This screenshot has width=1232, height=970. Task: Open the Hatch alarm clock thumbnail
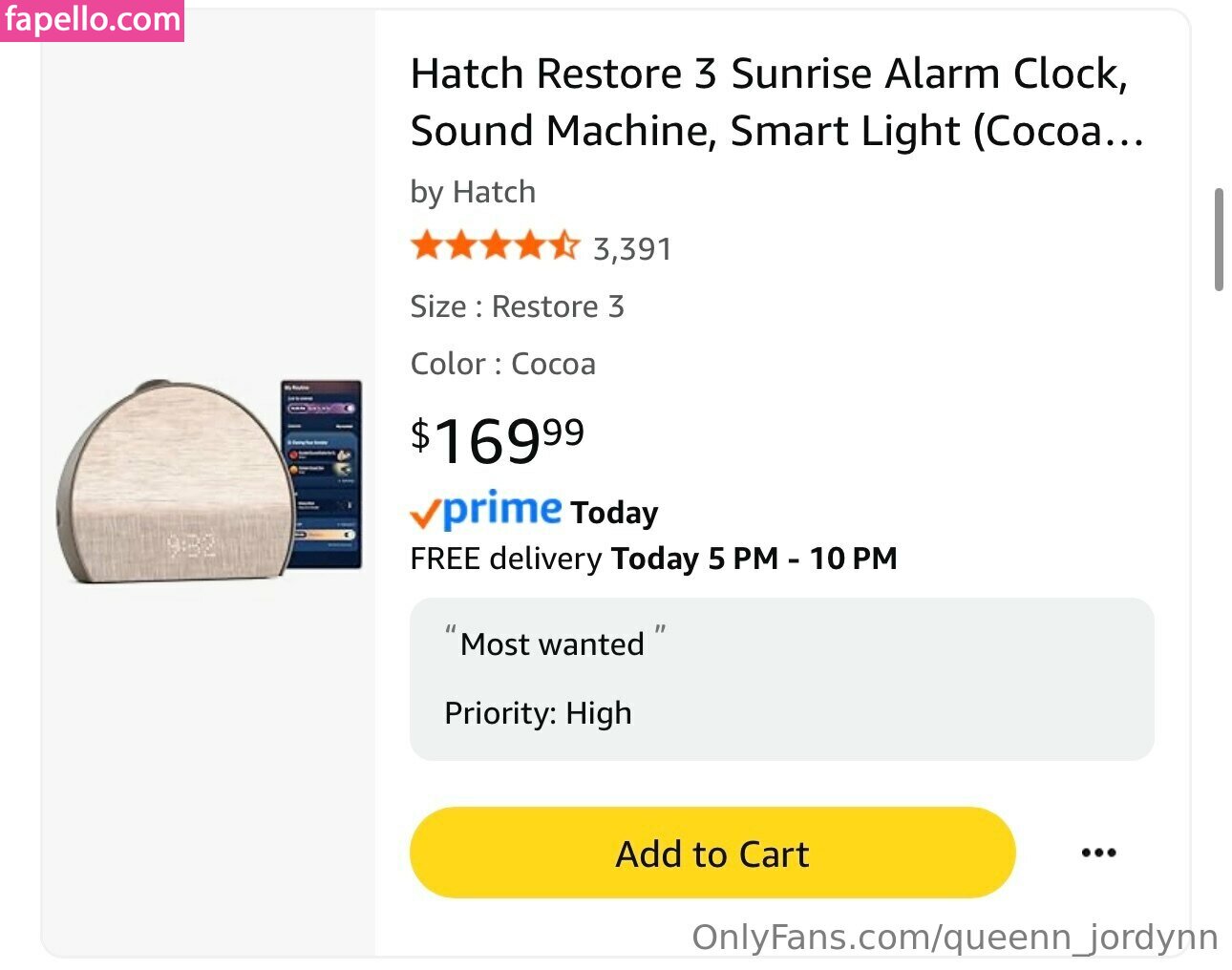(177, 482)
